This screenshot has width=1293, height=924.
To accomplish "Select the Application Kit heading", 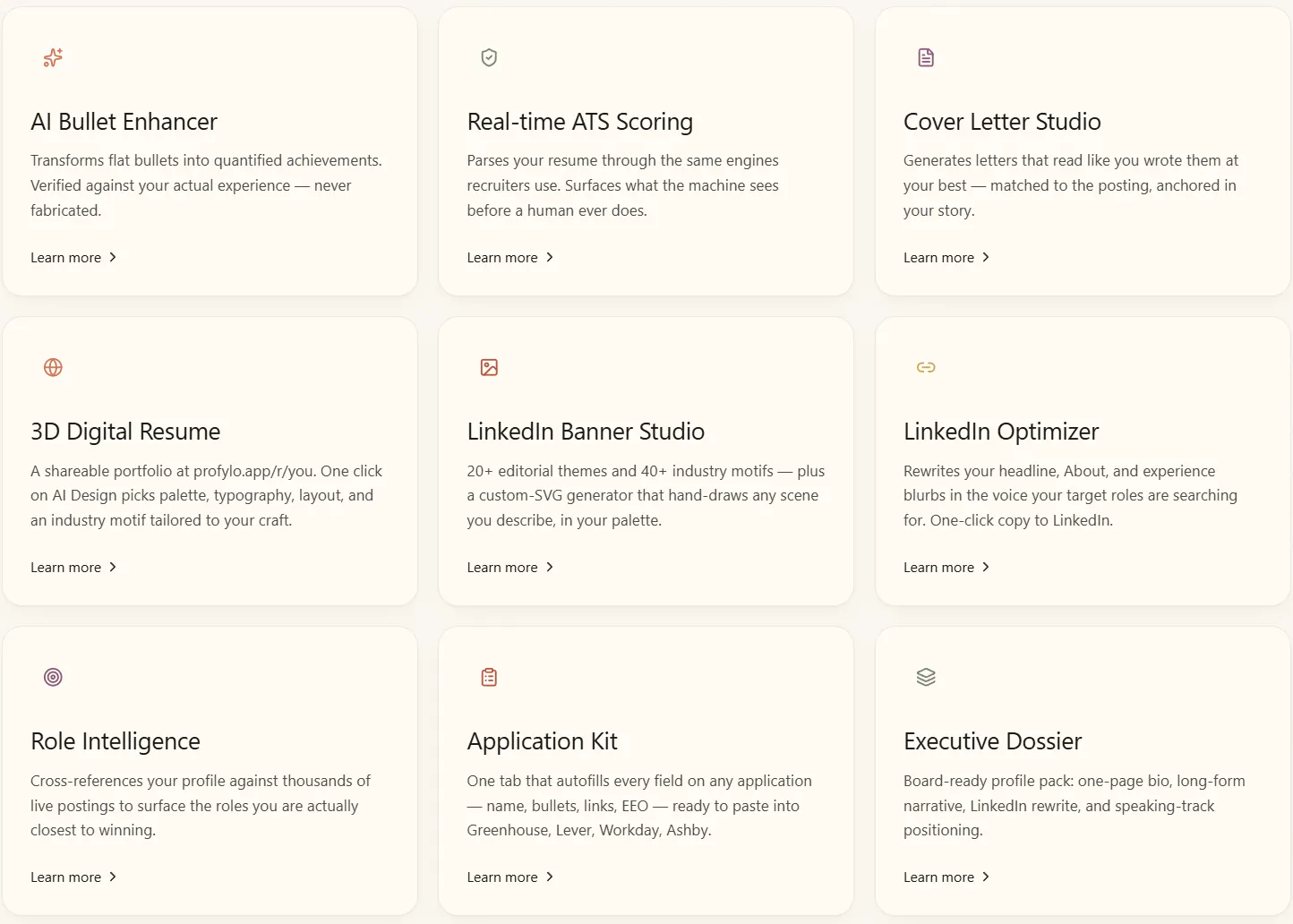I will coord(542,741).
